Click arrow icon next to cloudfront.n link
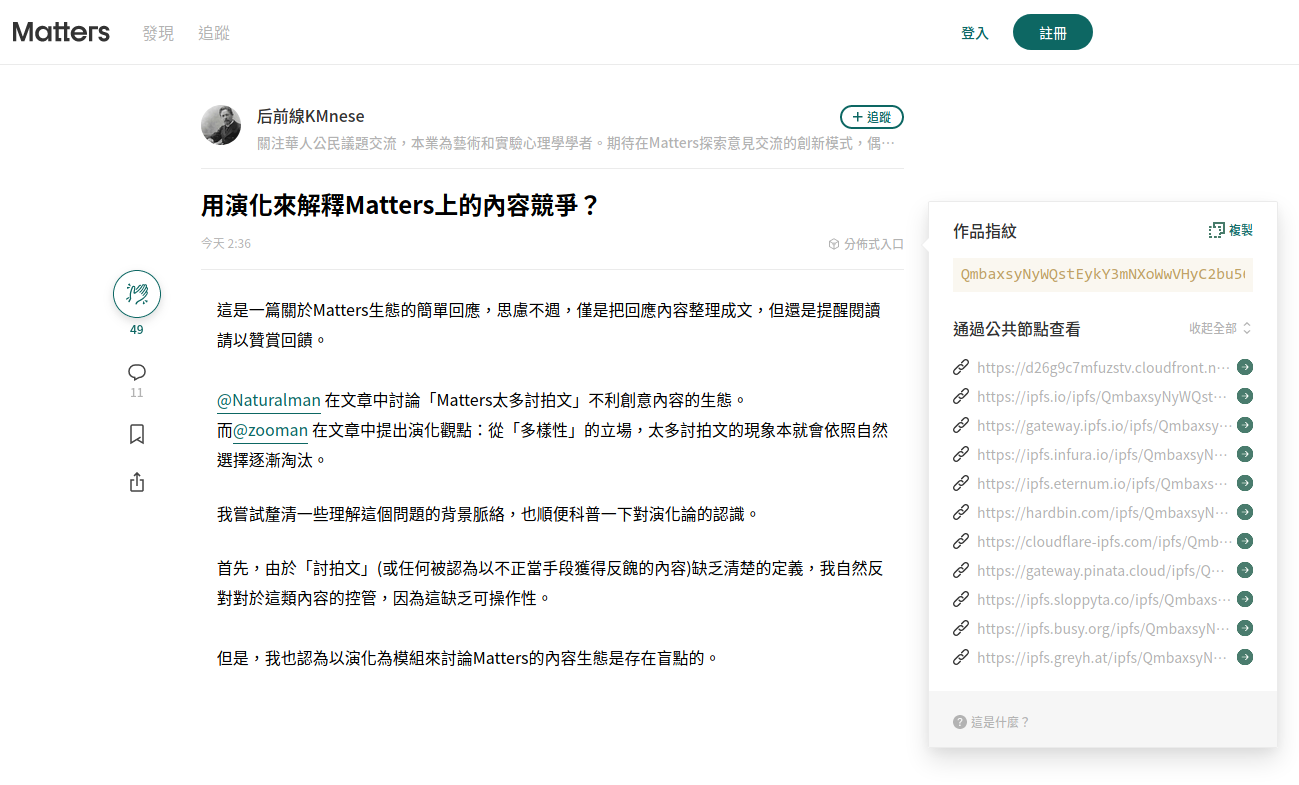Viewport: 1299px width, 785px height. click(x=1245, y=367)
